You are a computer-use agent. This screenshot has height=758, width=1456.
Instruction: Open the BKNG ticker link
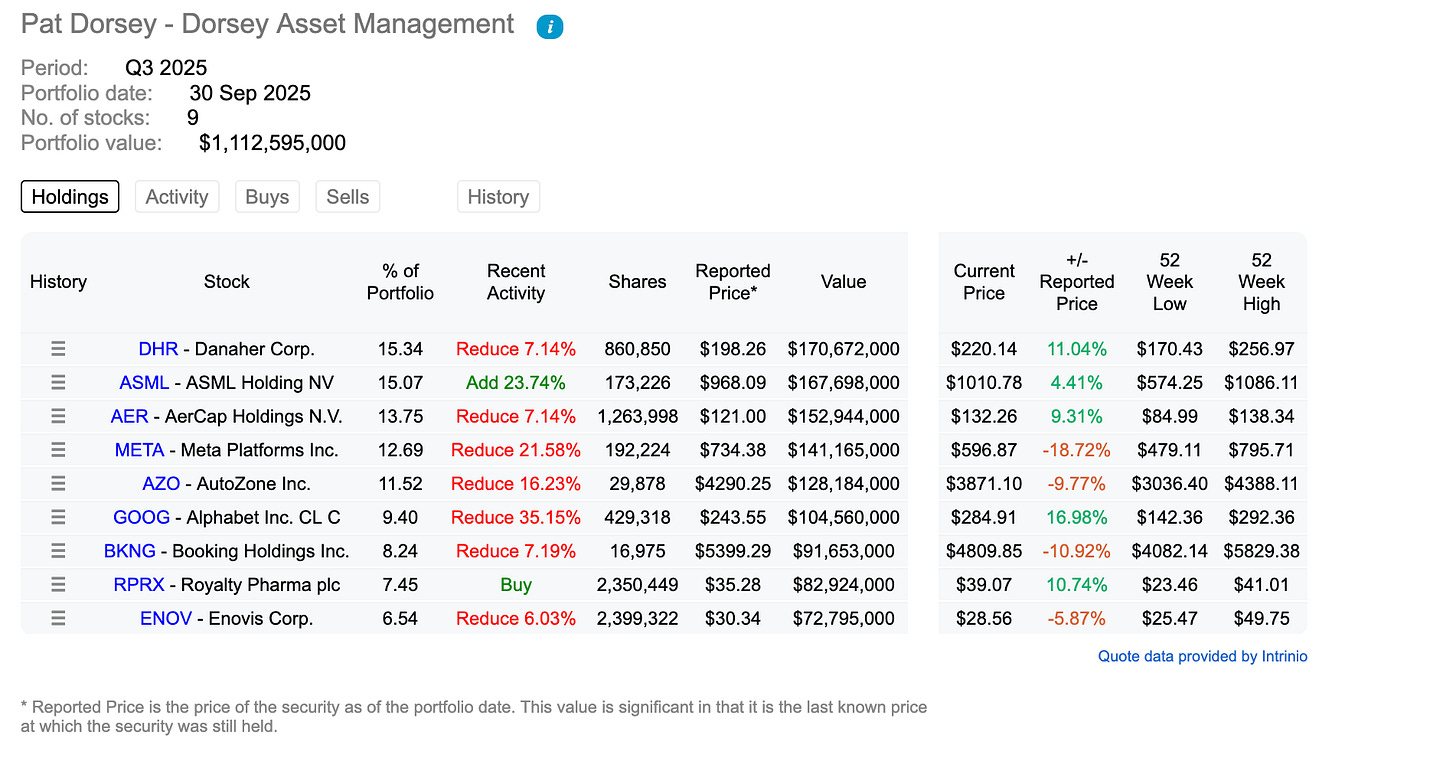128,551
